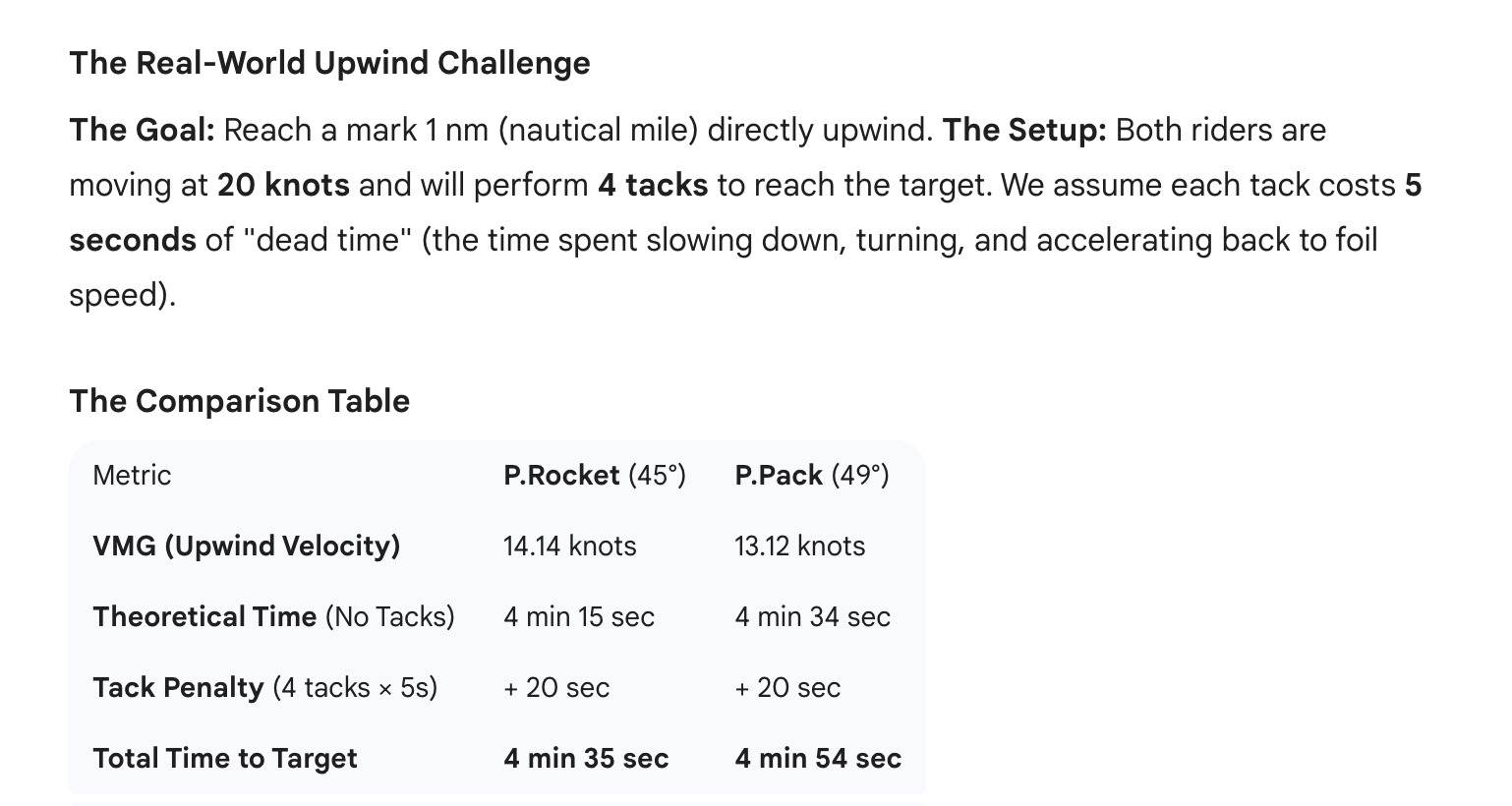Click the "4 min 34 sec" cell

pos(812,617)
